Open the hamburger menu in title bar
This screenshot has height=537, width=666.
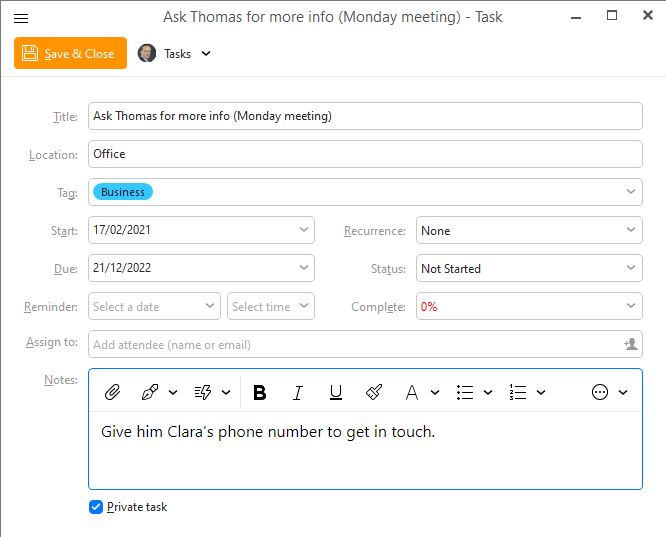(21, 17)
